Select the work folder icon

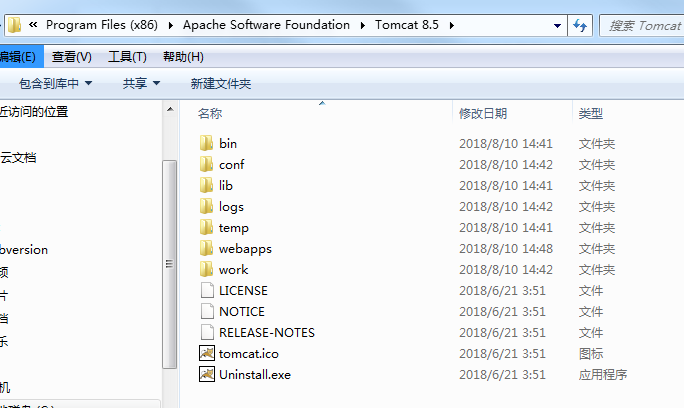[206, 269]
